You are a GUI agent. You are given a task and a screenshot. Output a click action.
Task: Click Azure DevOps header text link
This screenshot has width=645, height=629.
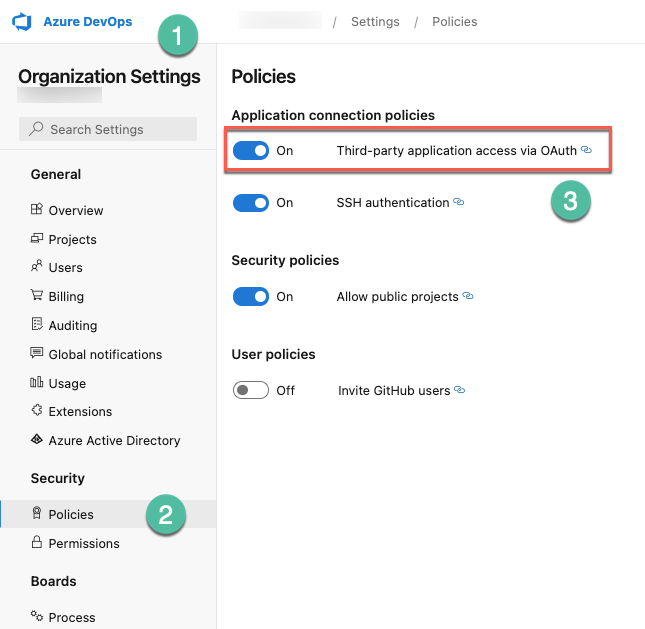[88, 21]
